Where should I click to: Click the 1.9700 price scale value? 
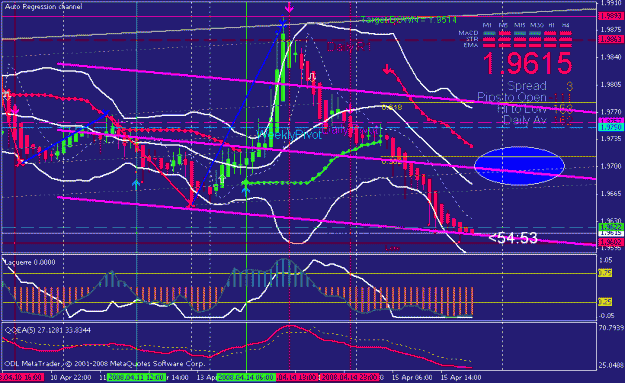tap(611, 166)
